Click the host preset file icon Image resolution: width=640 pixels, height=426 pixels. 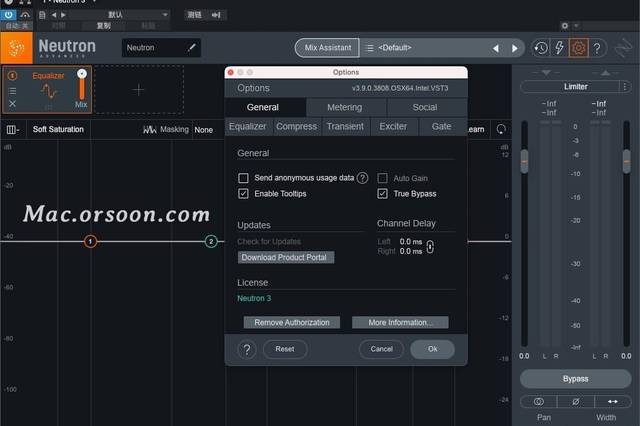click(x=42, y=15)
